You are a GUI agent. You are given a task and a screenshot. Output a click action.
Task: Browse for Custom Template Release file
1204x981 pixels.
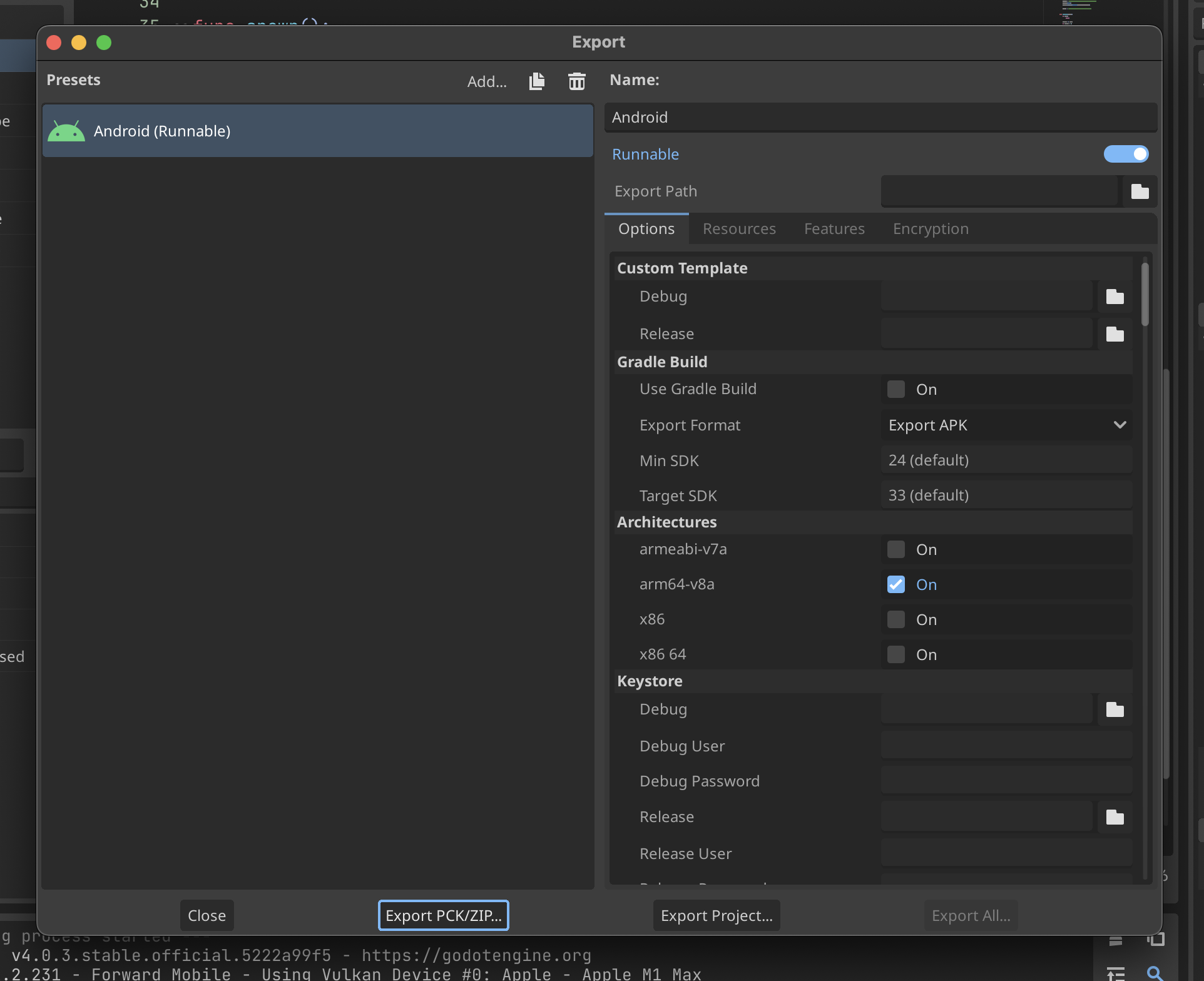coord(1115,334)
